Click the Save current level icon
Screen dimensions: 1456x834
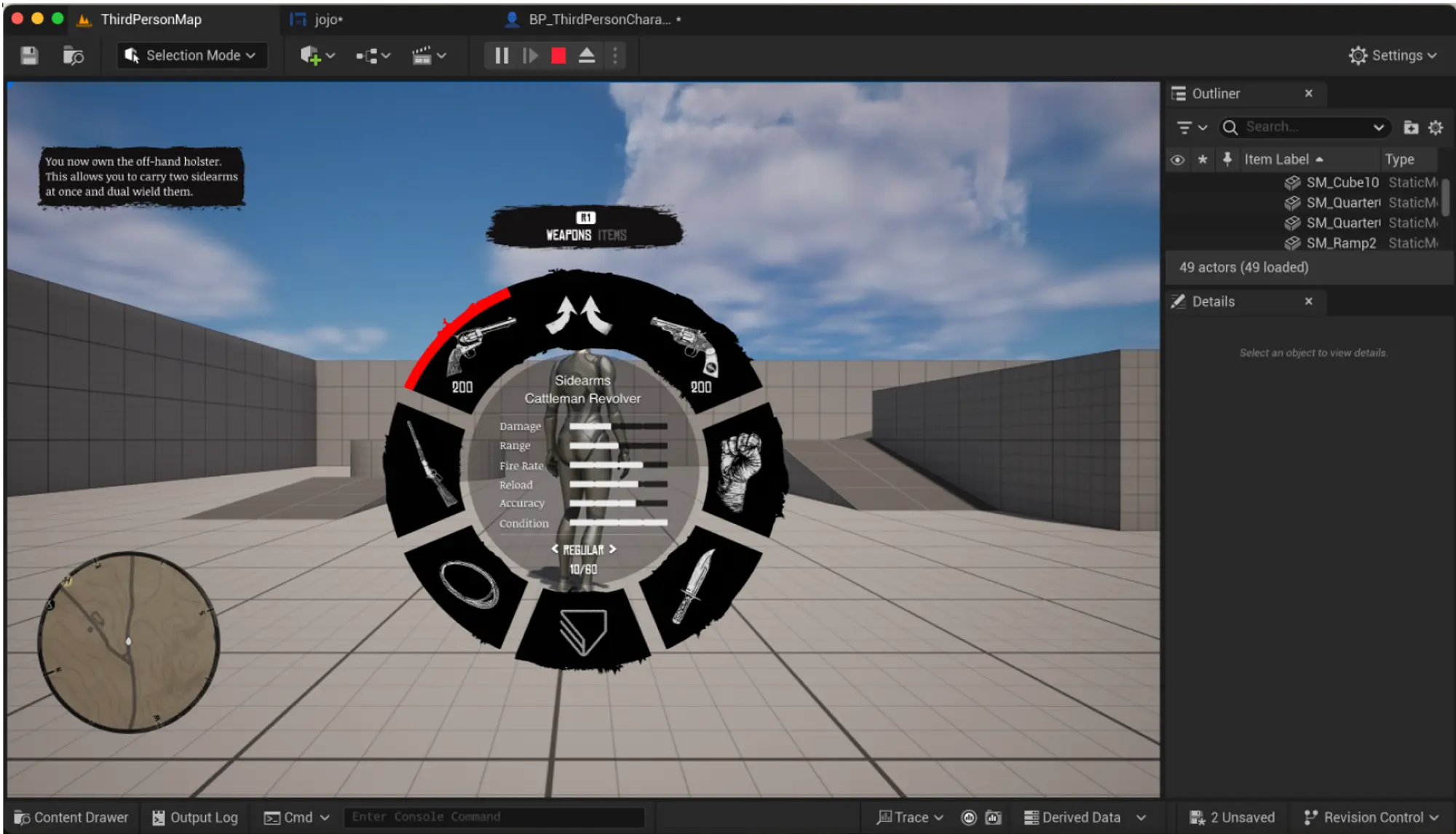tap(29, 55)
